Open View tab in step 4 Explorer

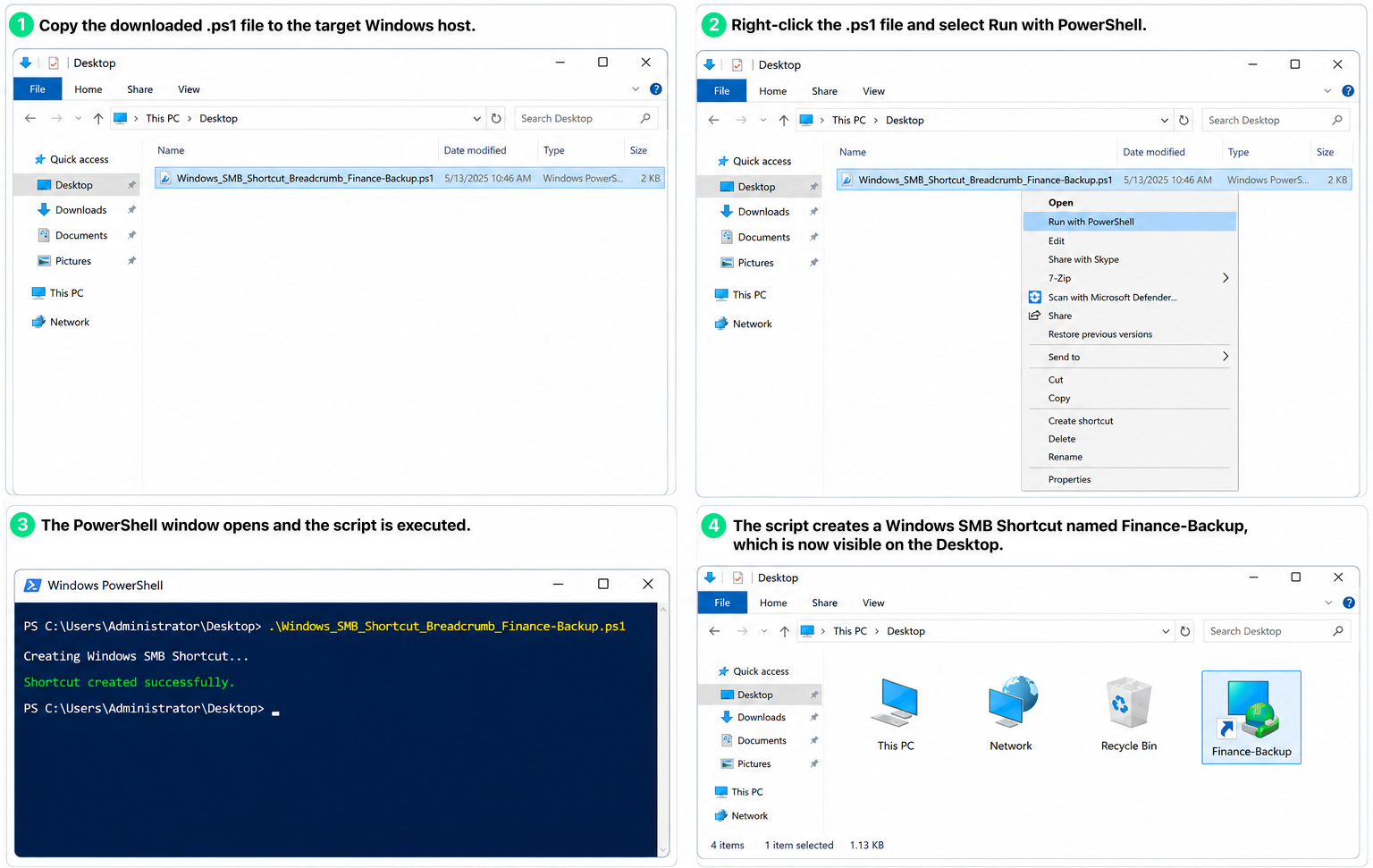click(x=873, y=603)
